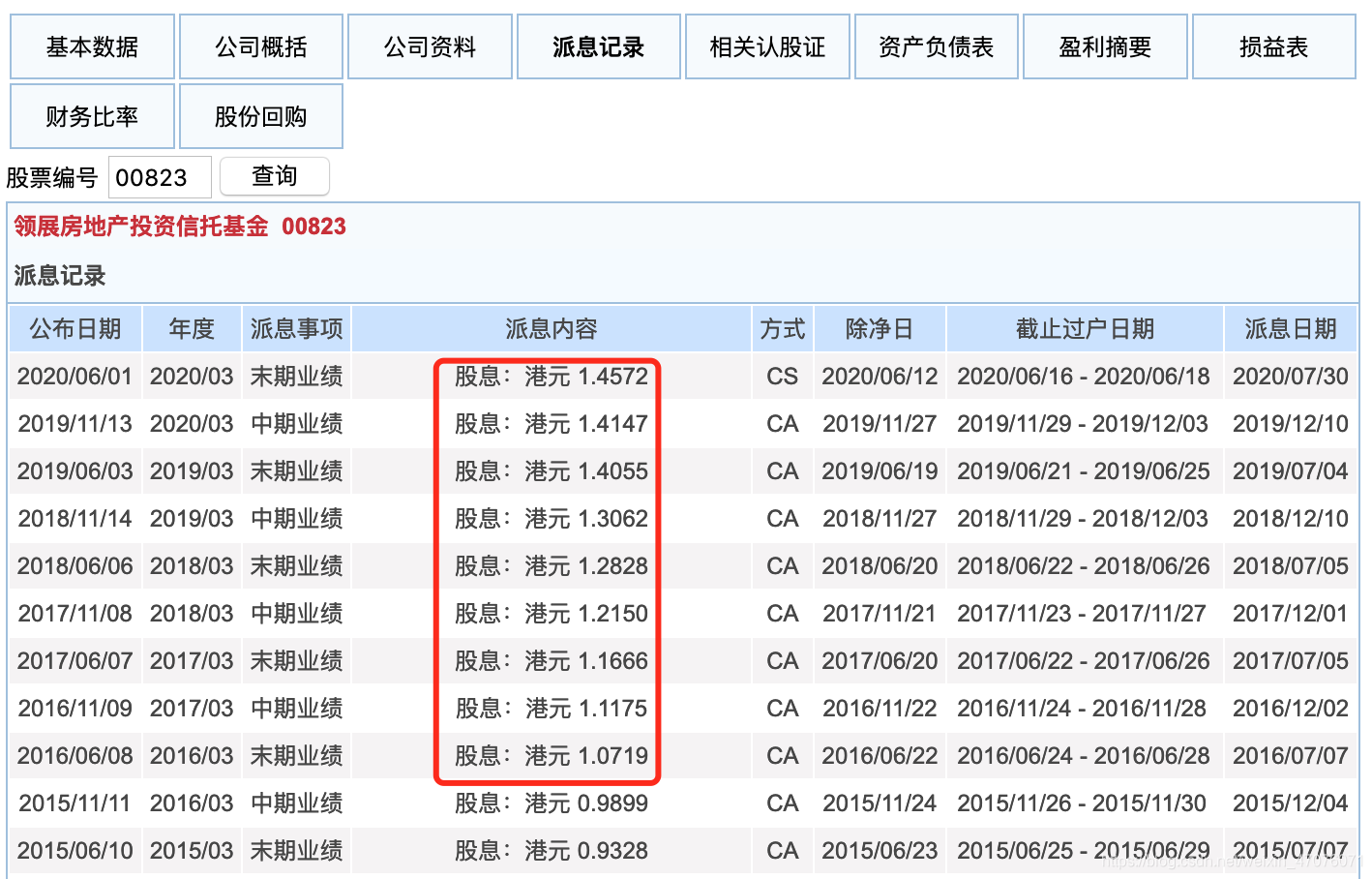Click the 公布日期 column header
Viewport: 1372px width, 879px height.
coord(75,329)
